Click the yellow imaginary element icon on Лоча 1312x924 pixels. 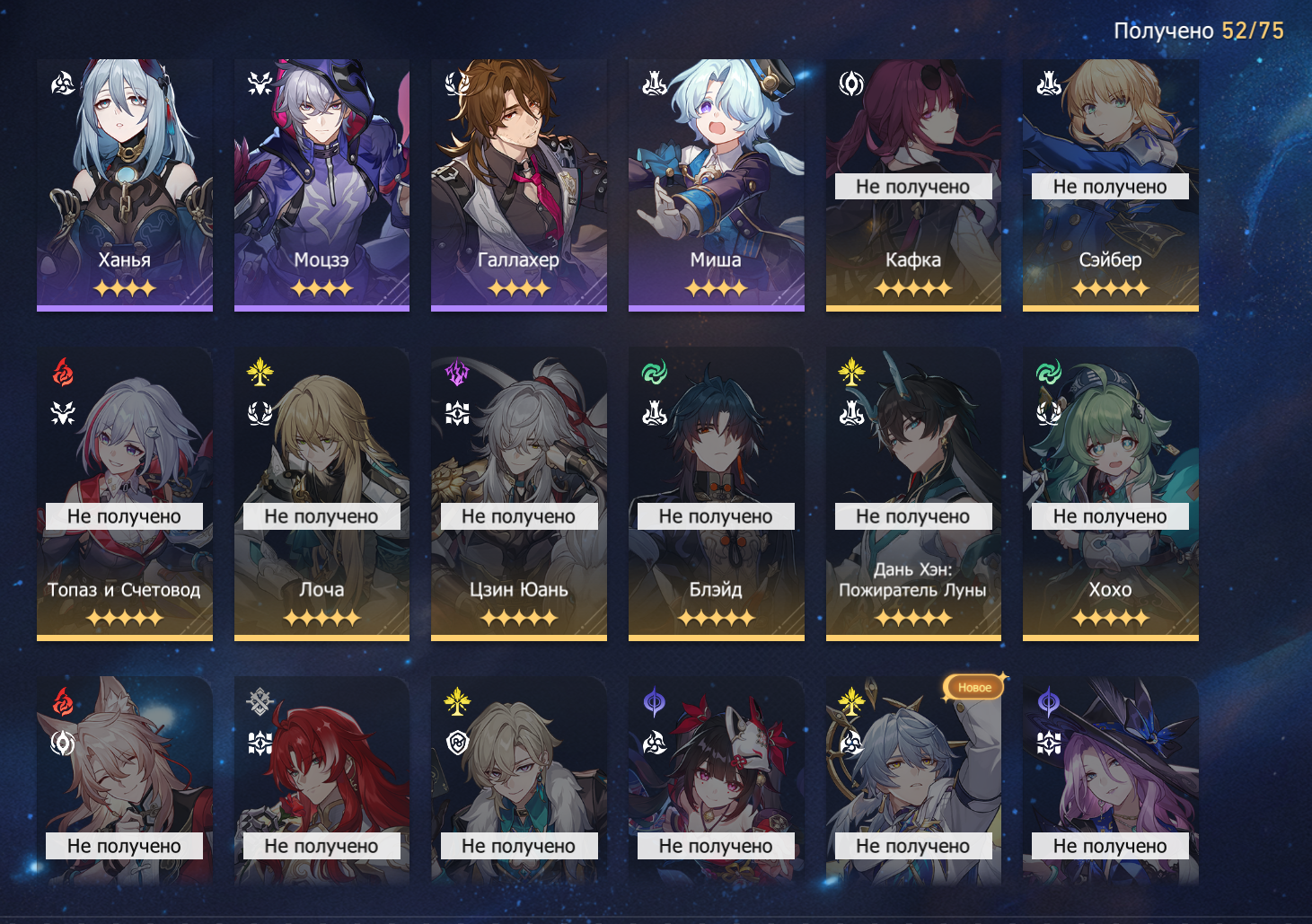click(260, 372)
